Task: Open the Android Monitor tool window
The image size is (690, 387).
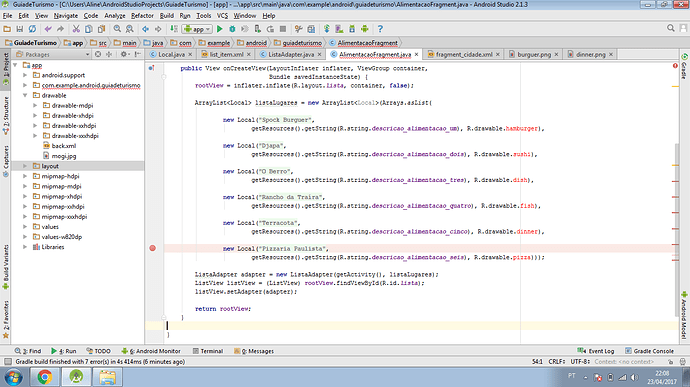Action: coord(151,351)
